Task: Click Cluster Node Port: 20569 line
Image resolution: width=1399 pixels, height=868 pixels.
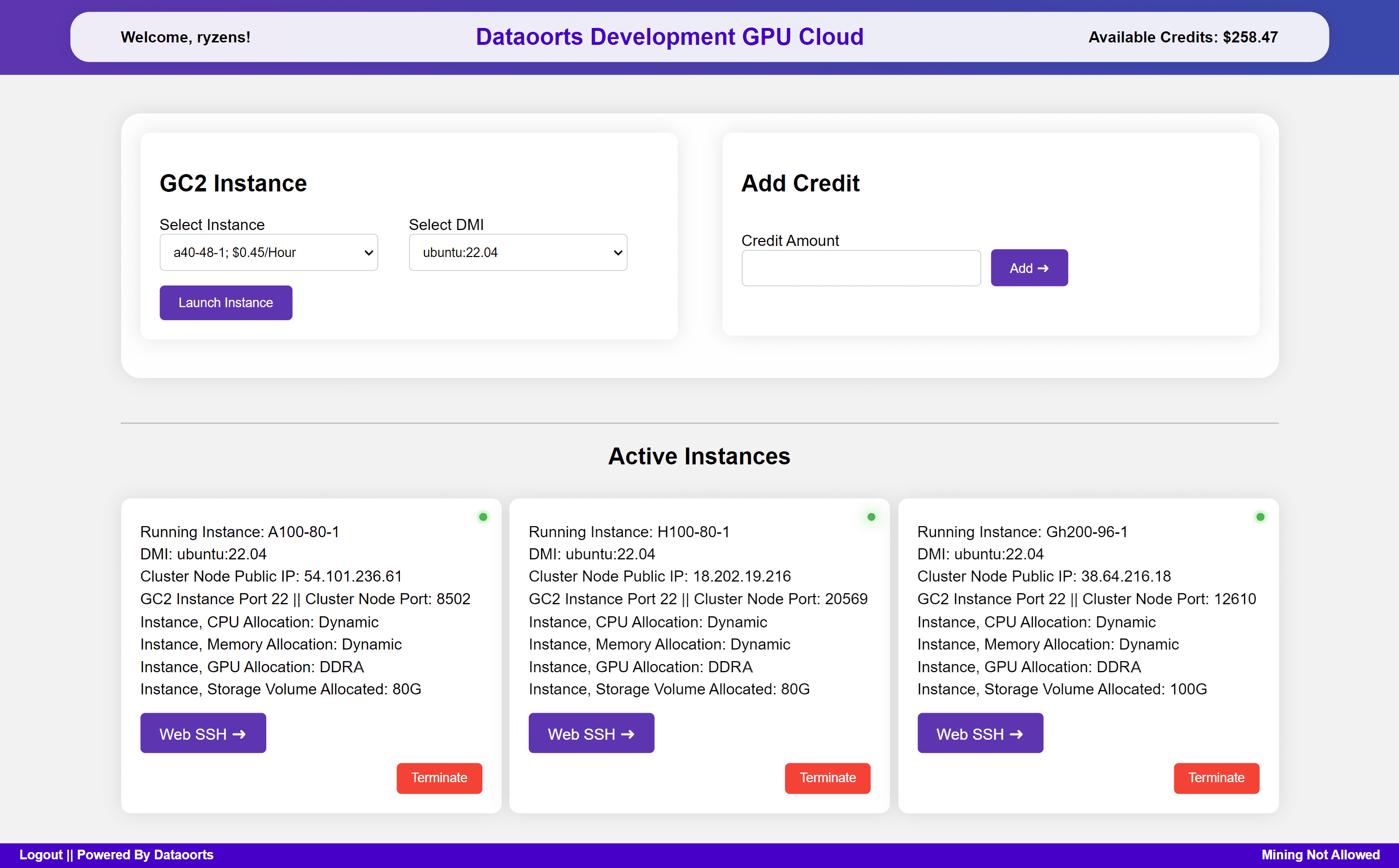Action: (699, 599)
